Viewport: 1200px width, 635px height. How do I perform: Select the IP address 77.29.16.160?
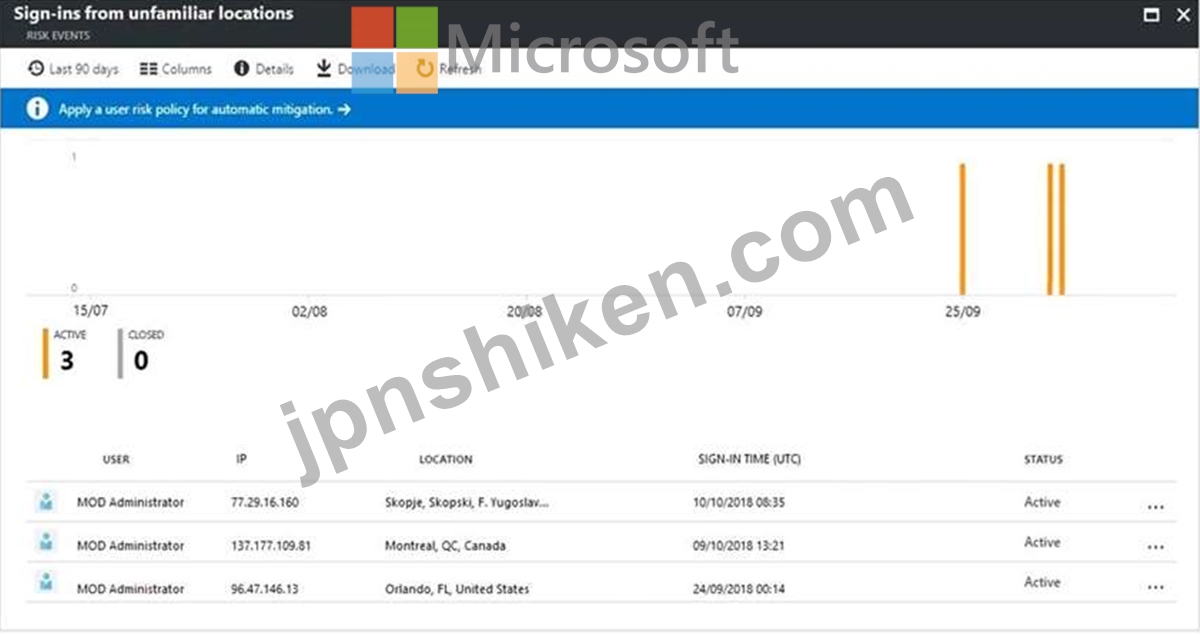pyautogui.click(x=264, y=503)
